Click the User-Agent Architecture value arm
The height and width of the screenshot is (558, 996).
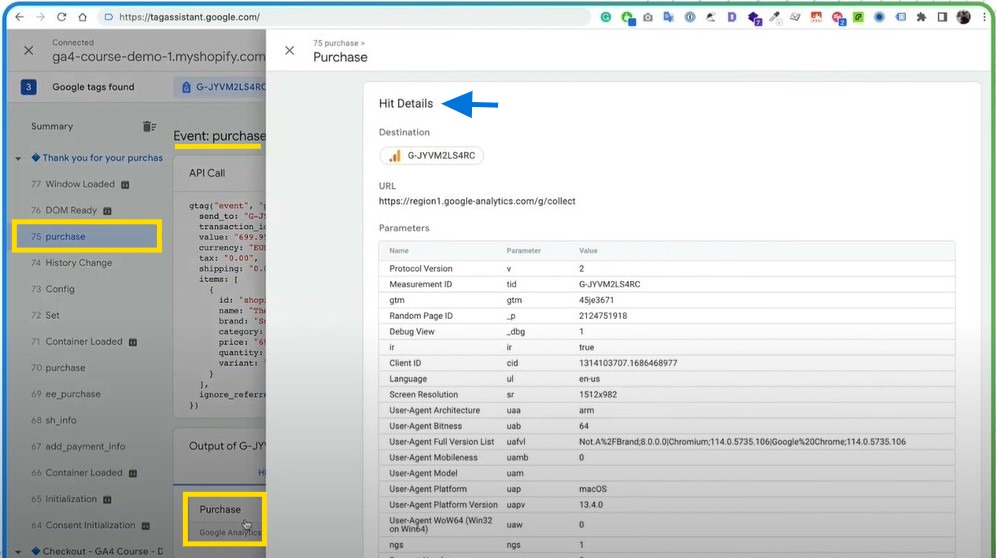click(586, 411)
